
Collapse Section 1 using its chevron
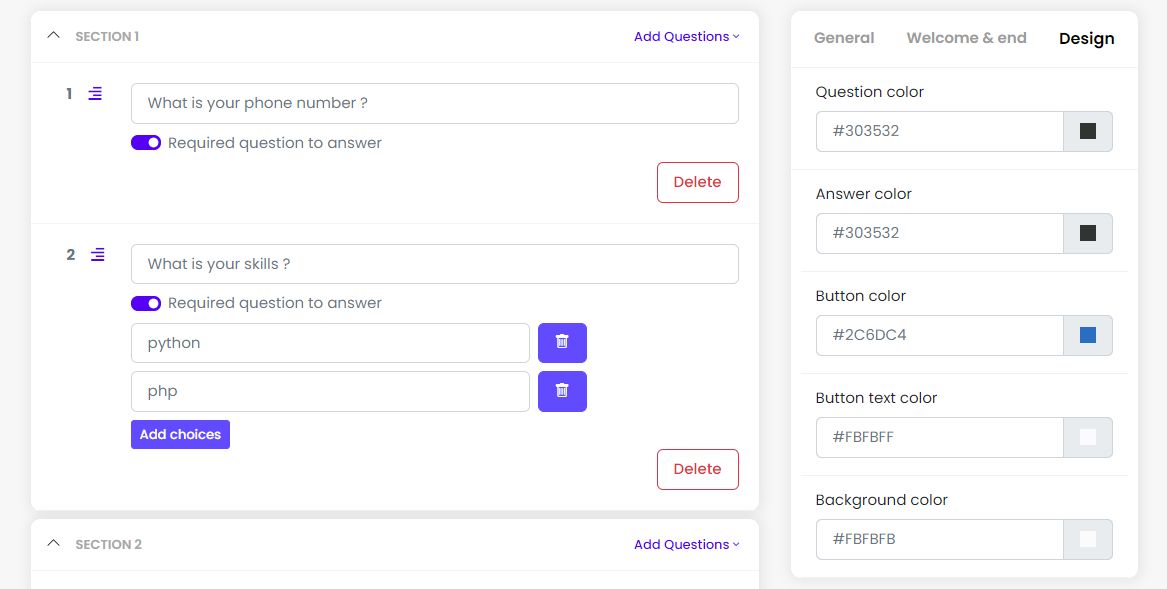point(54,36)
